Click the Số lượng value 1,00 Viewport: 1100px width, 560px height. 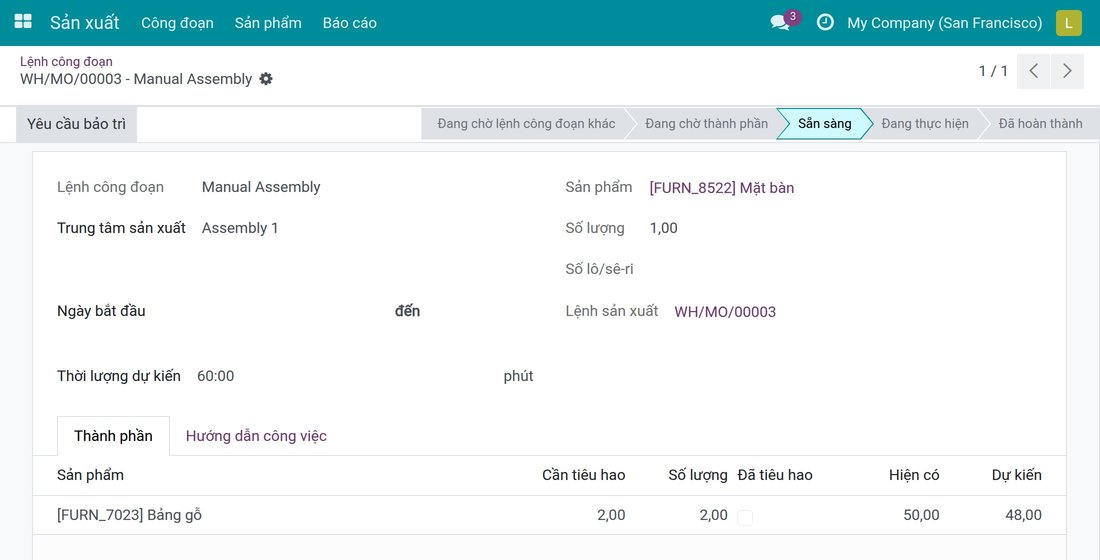[x=664, y=228]
